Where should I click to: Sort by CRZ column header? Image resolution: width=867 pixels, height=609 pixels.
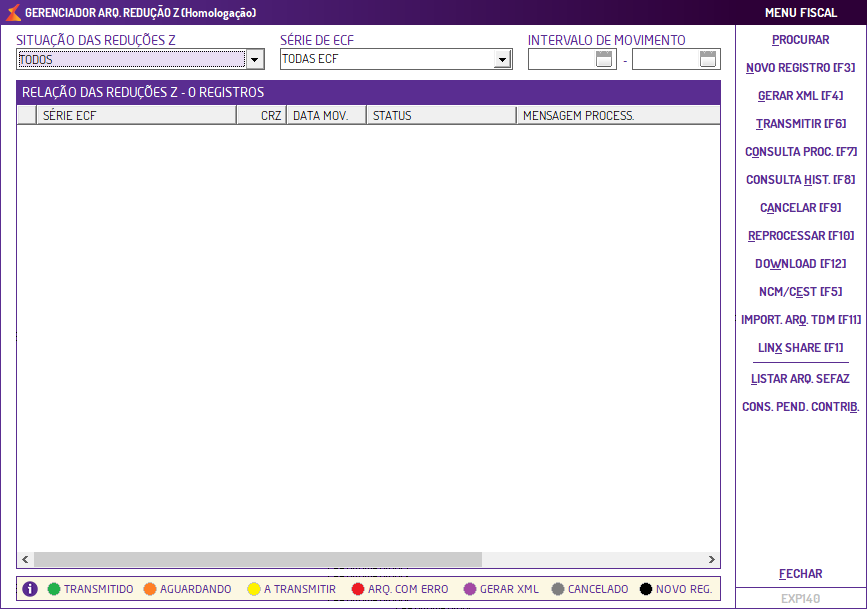click(x=262, y=116)
